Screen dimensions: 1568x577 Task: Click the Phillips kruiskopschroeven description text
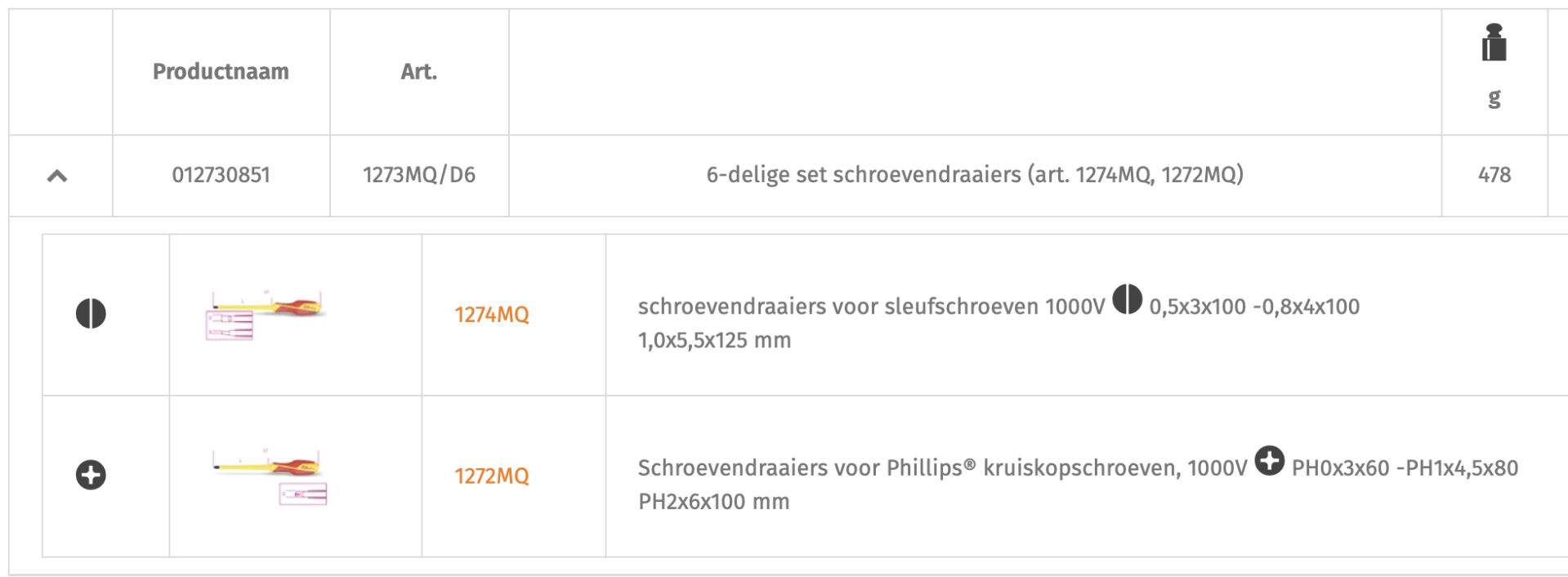click(941, 468)
